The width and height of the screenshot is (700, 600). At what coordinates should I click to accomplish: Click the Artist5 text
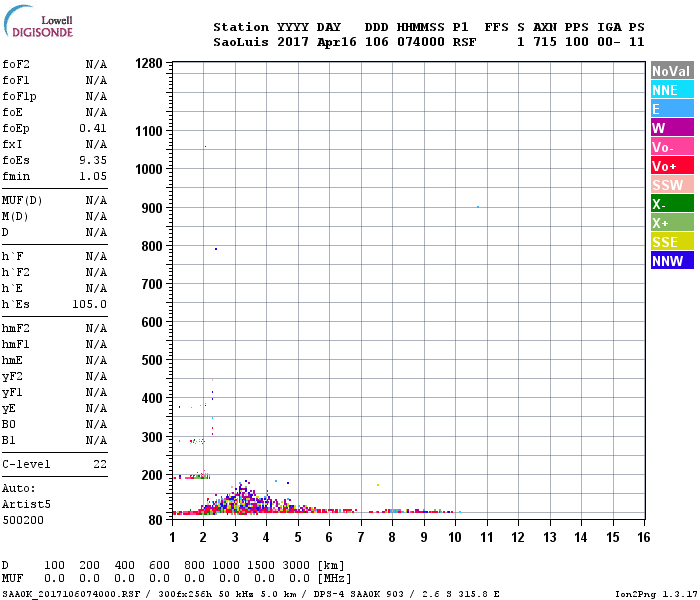click(26, 504)
